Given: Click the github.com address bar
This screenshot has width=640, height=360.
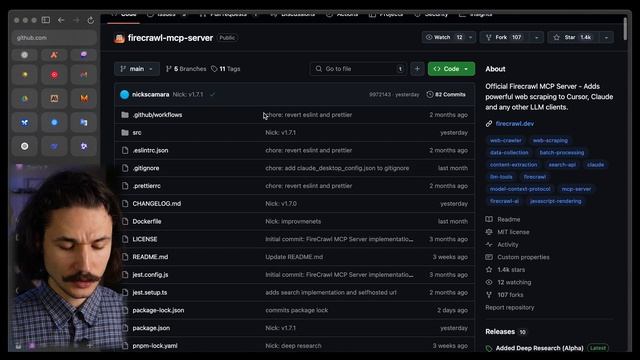Looking at the screenshot, I should pyautogui.click(x=54, y=38).
